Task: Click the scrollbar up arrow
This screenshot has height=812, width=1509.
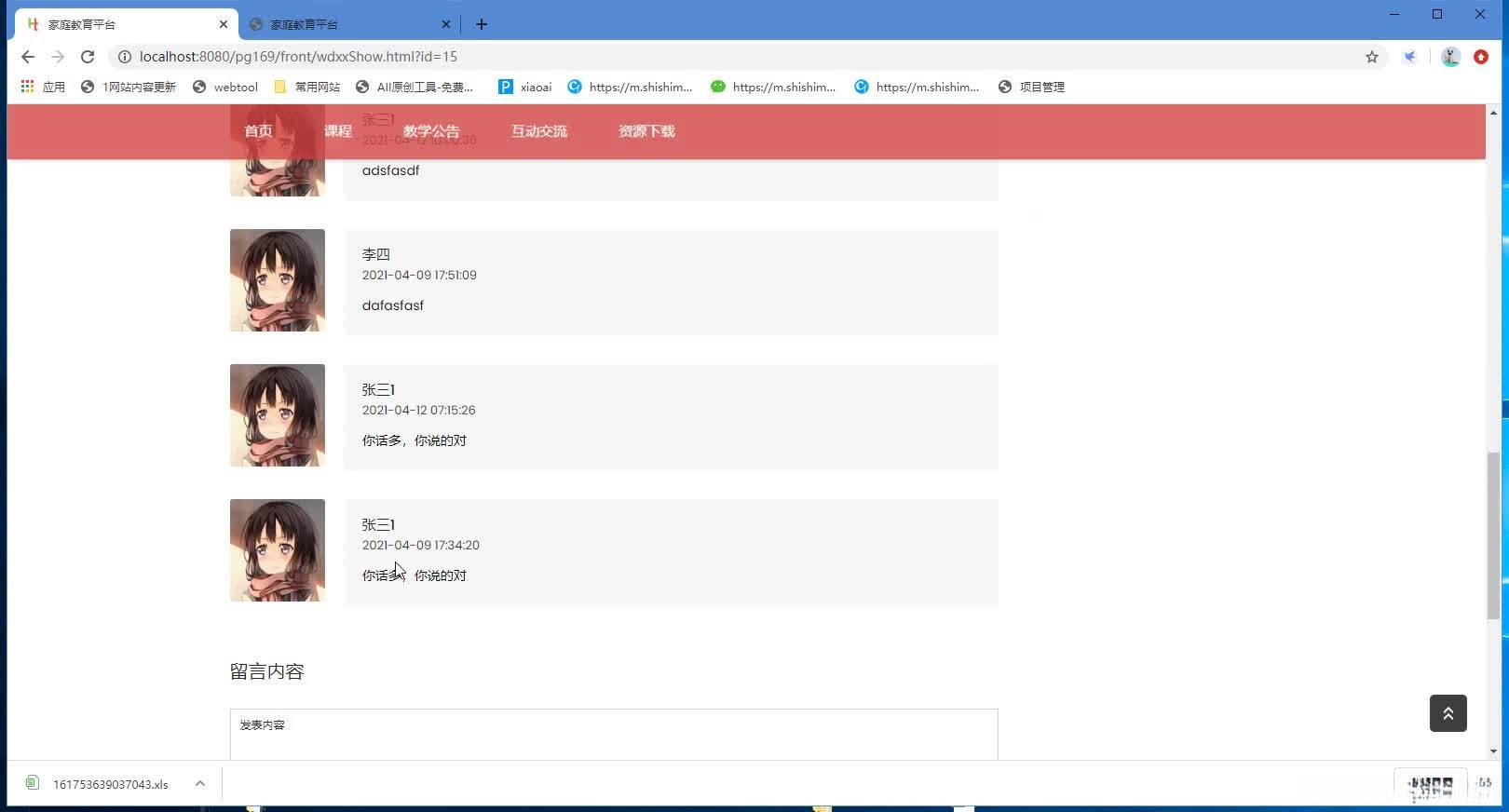Action: [x=1494, y=113]
